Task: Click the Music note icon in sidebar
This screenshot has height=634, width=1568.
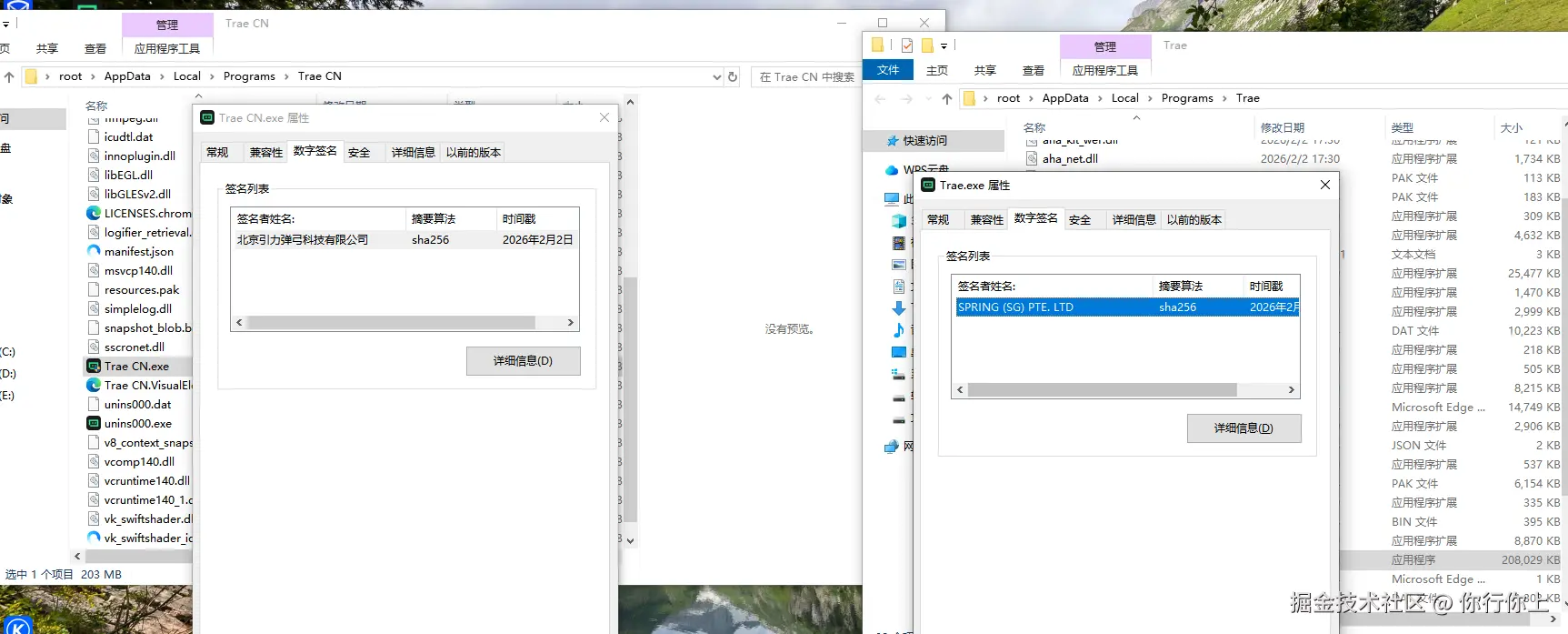Action: pos(899,329)
